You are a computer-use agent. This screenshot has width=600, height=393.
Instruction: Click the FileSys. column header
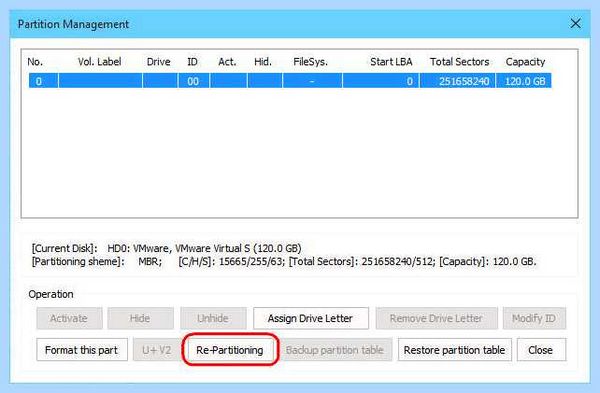(x=310, y=62)
